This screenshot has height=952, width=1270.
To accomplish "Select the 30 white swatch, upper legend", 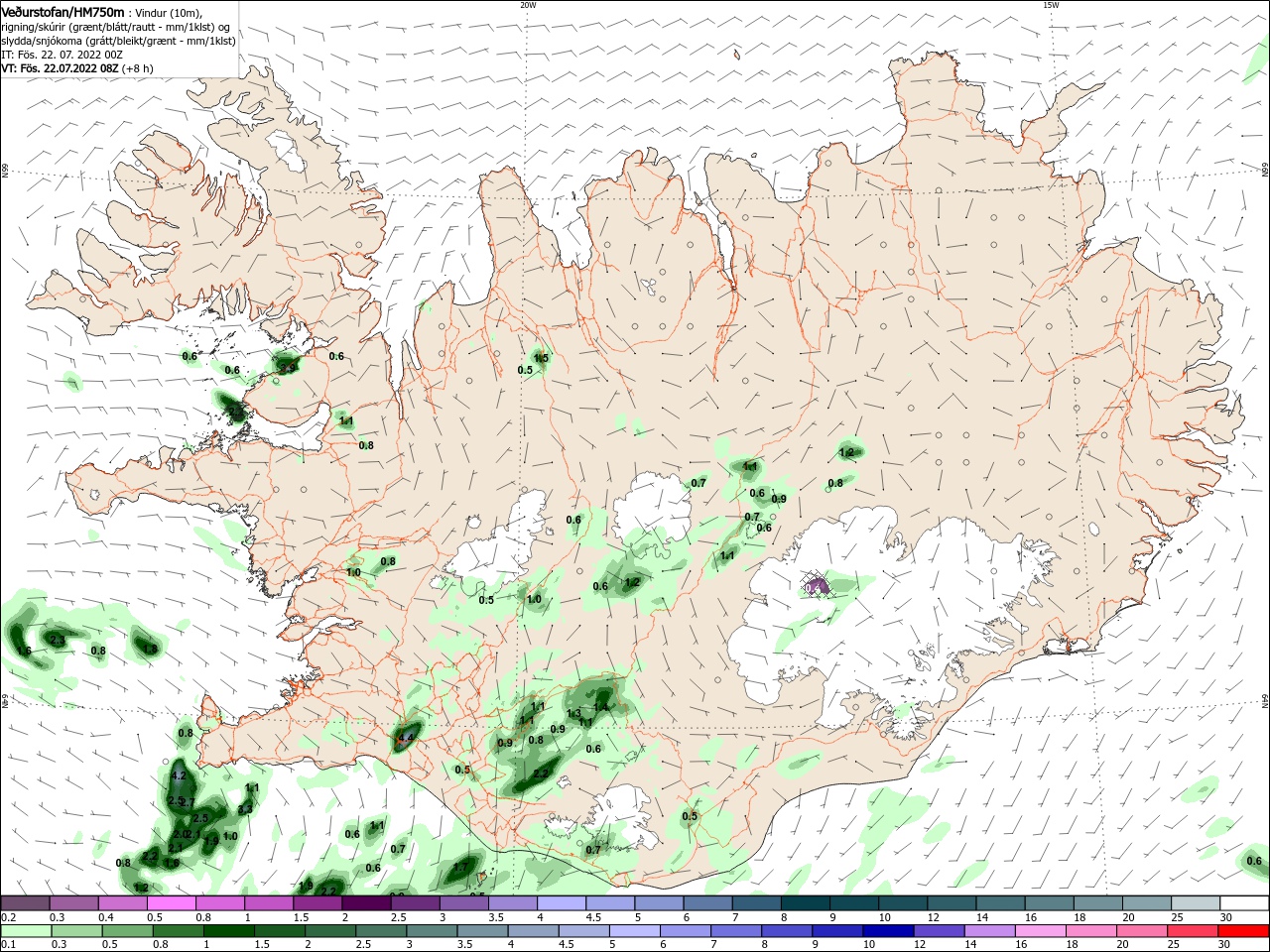I will tap(1243, 903).
